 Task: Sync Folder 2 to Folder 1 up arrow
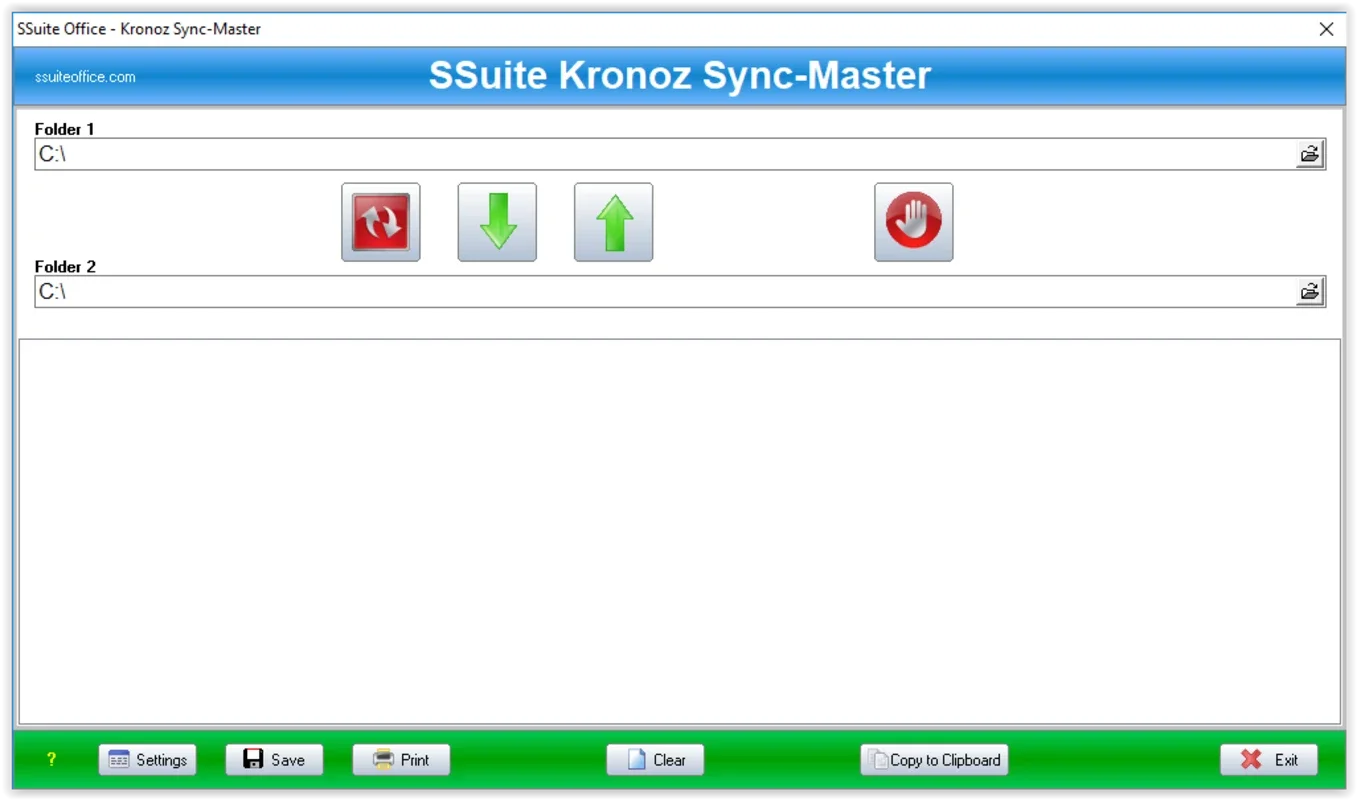(613, 222)
